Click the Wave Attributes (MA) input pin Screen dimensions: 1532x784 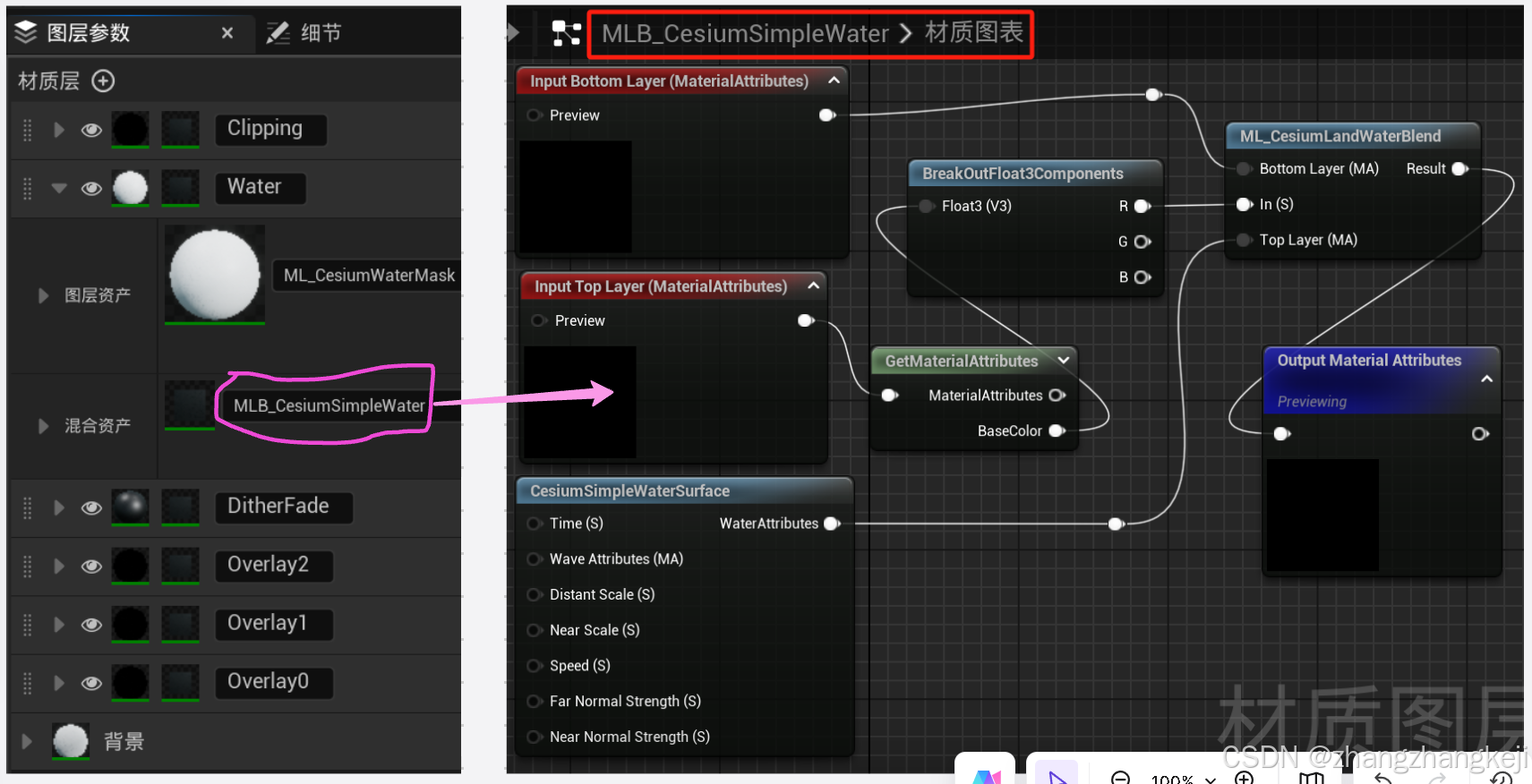click(535, 559)
